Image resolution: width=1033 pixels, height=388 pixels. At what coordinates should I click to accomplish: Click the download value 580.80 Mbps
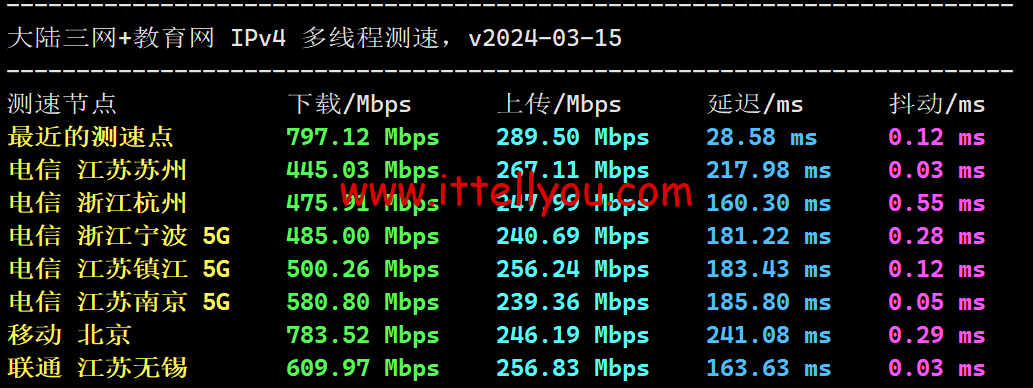[x=363, y=302]
